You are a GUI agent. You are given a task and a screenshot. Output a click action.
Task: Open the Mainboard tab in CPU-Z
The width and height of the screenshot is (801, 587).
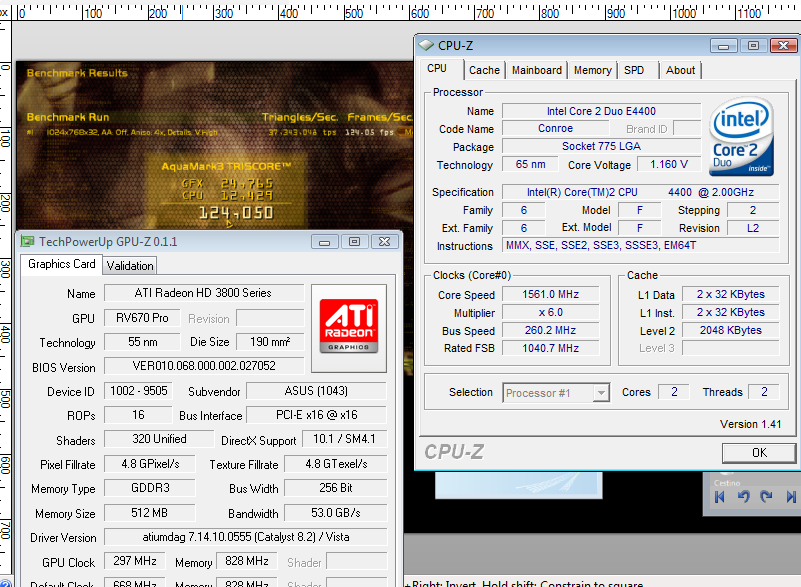(536, 70)
